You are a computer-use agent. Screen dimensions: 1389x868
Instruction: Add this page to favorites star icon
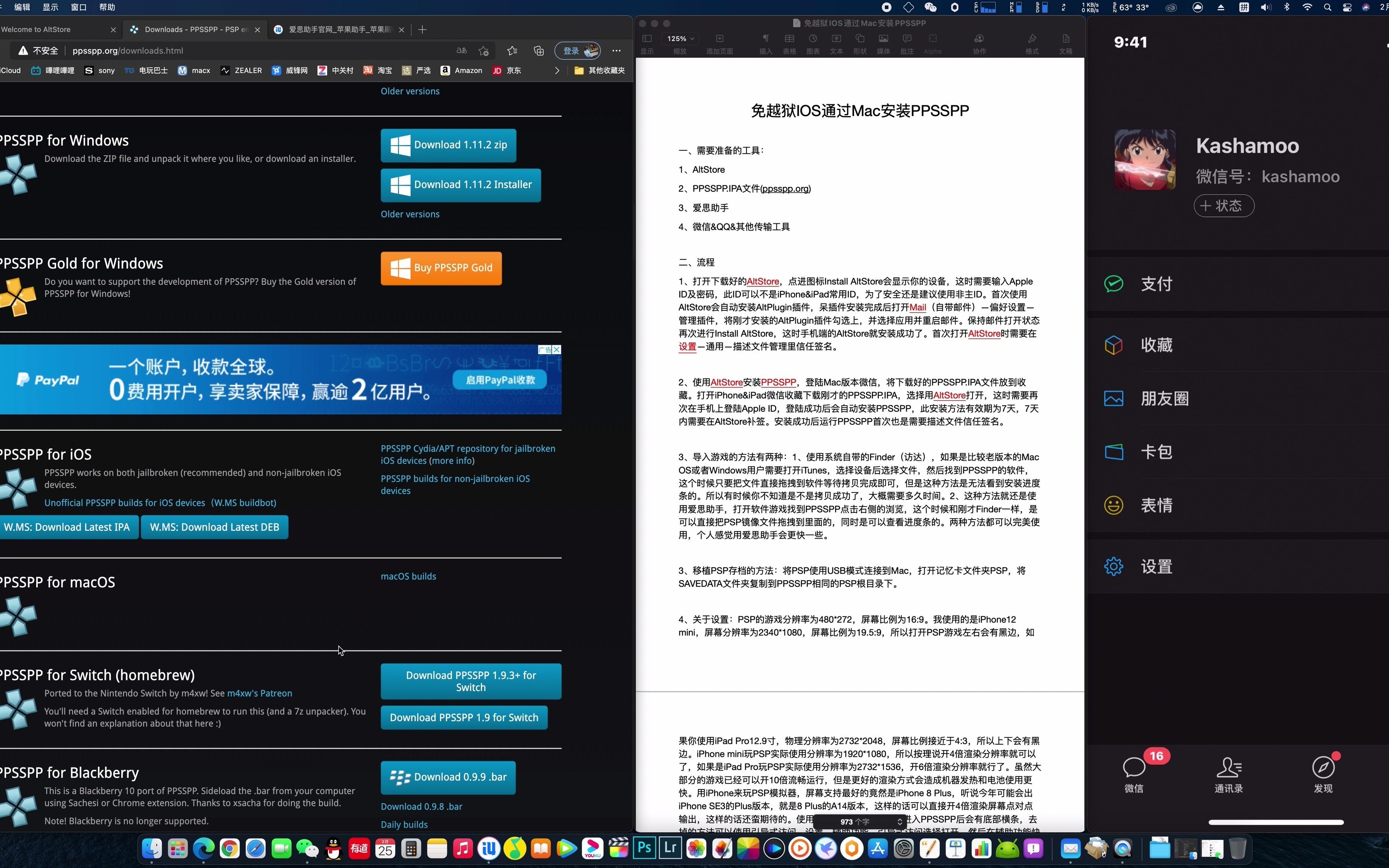484,50
